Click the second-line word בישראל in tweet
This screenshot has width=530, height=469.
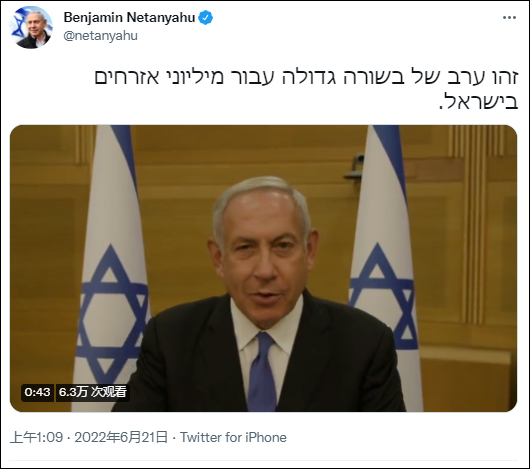(x=478, y=100)
